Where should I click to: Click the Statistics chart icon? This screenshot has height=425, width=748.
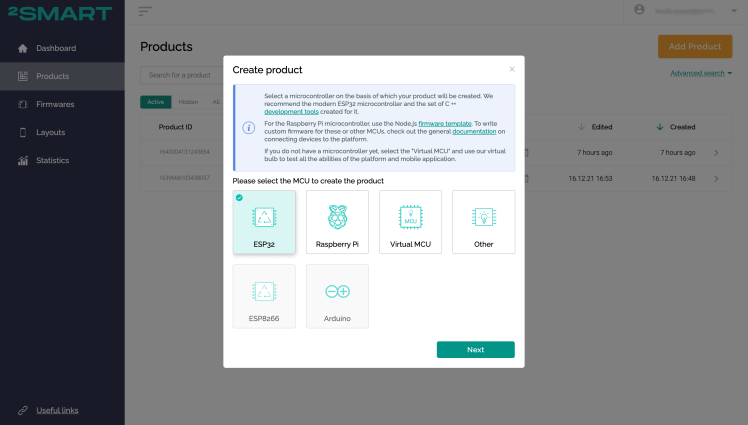point(23,160)
